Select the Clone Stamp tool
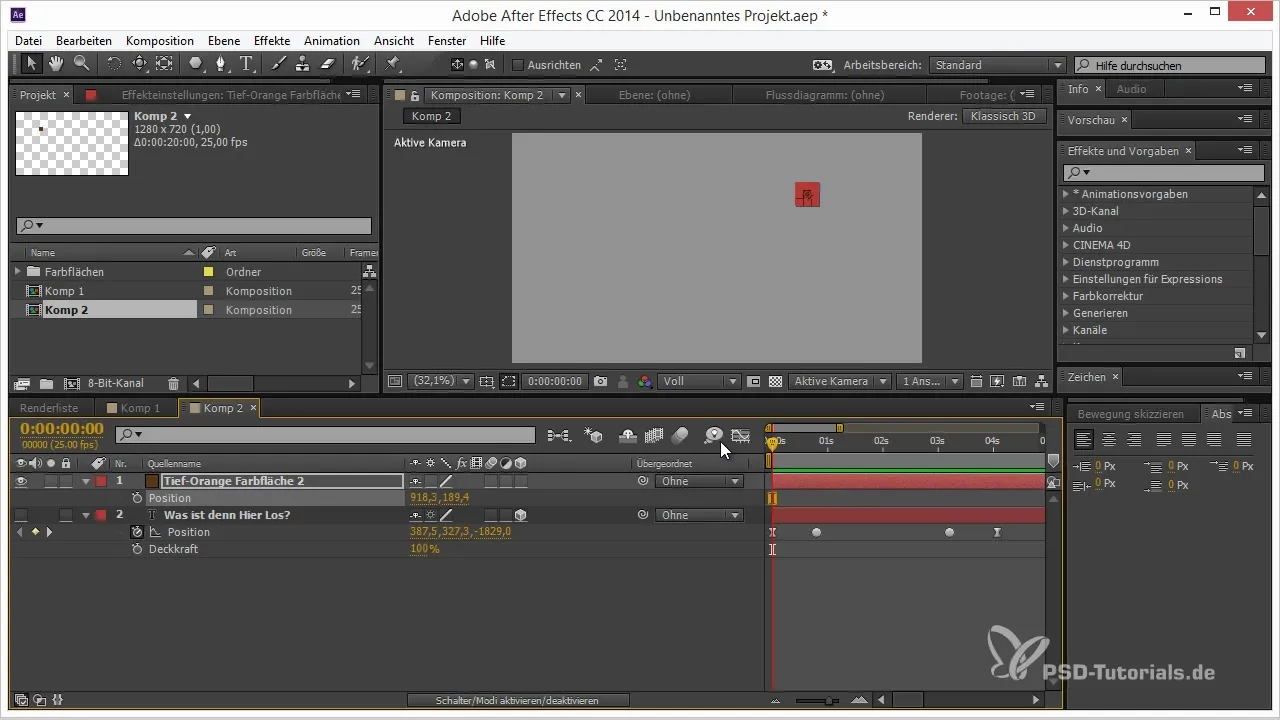Image resolution: width=1280 pixels, height=720 pixels. 302,64
